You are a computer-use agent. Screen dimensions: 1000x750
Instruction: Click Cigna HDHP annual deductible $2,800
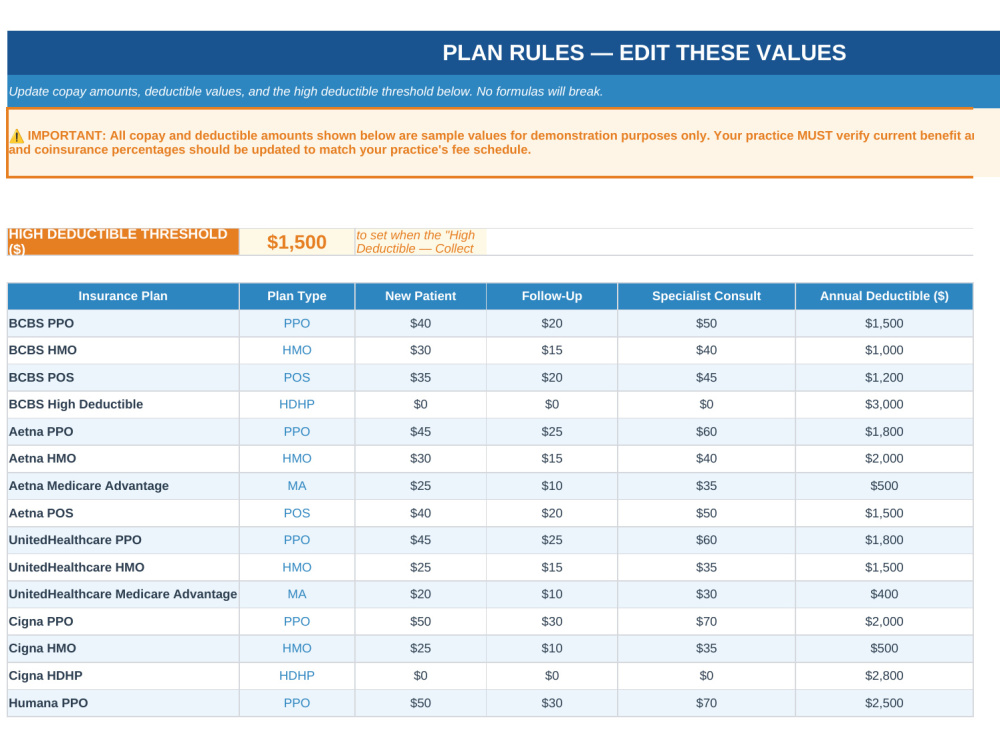pyautogui.click(x=884, y=676)
